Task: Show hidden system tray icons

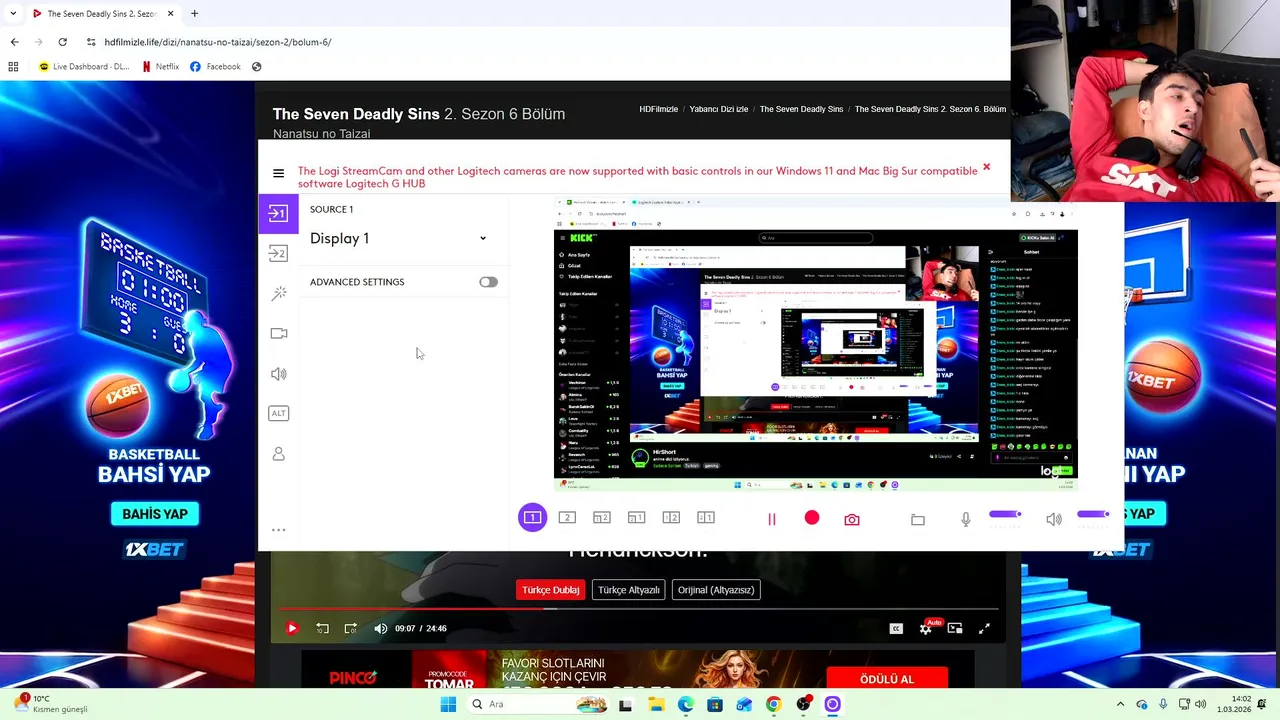Action: pyautogui.click(x=1120, y=704)
